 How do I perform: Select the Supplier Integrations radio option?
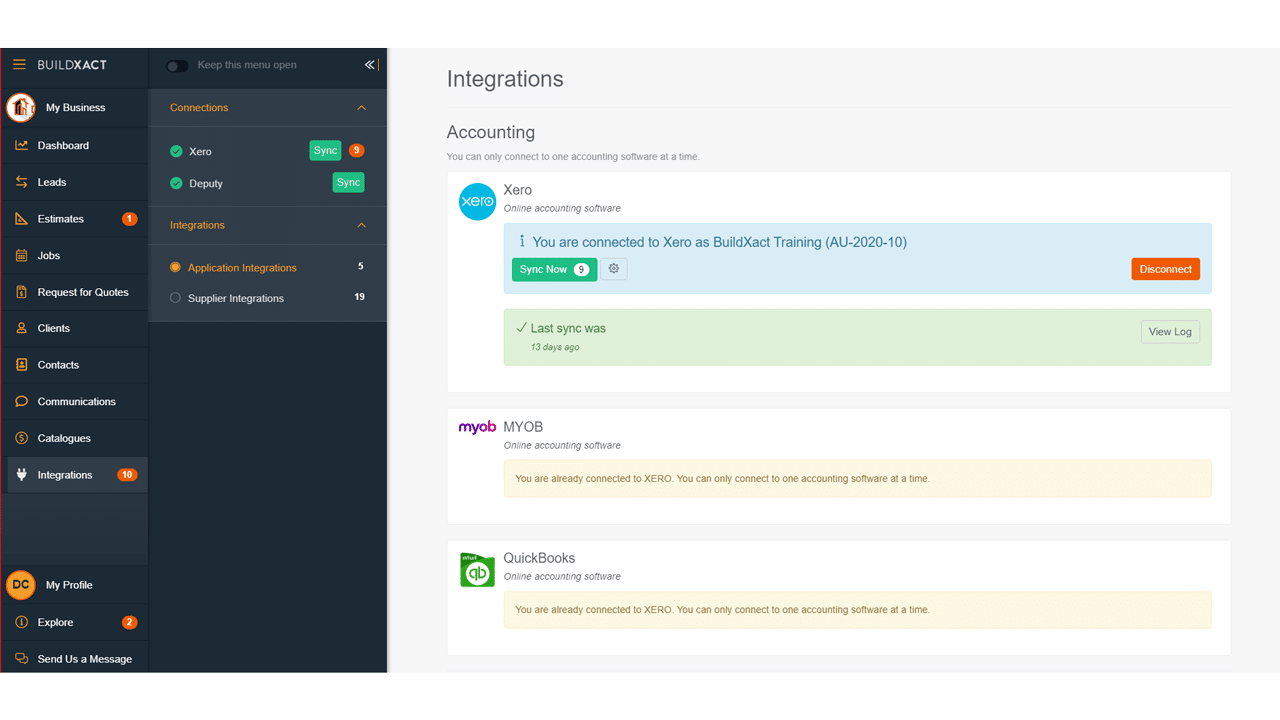176,298
